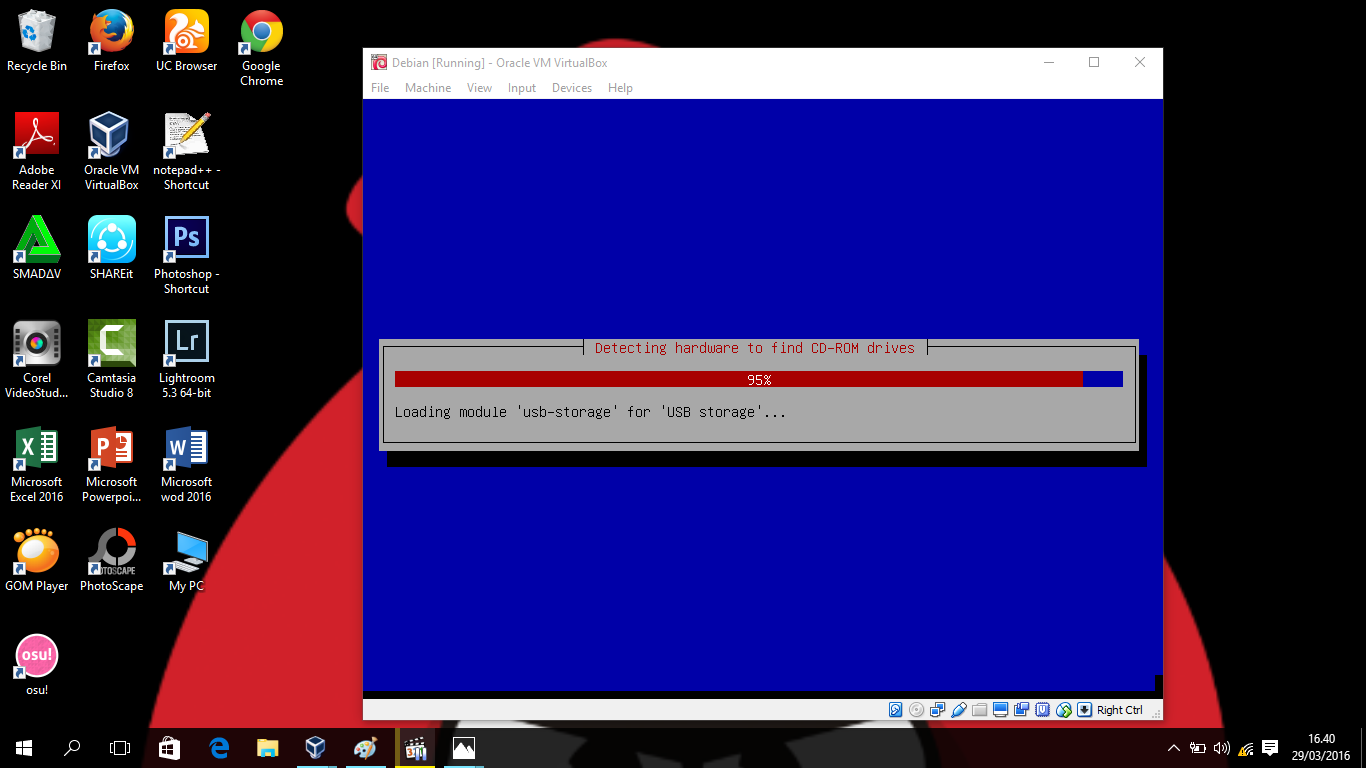The width and height of the screenshot is (1366, 768).
Task: Click the Wi-Fi network warning tray icon
Action: click(x=1246, y=748)
